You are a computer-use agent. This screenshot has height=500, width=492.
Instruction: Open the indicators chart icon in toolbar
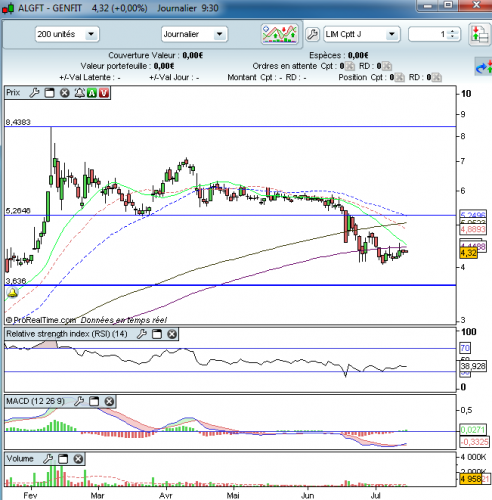coord(280,34)
